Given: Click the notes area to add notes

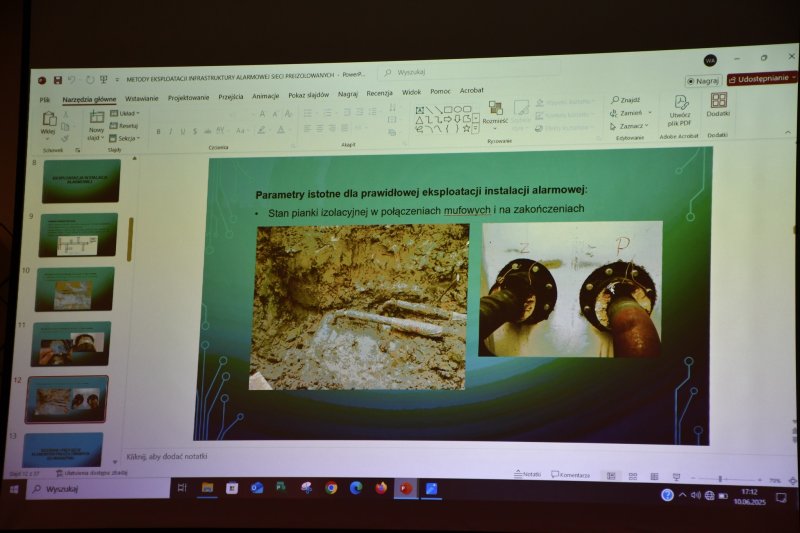Looking at the screenshot, I should pyautogui.click(x=167, y=456).
